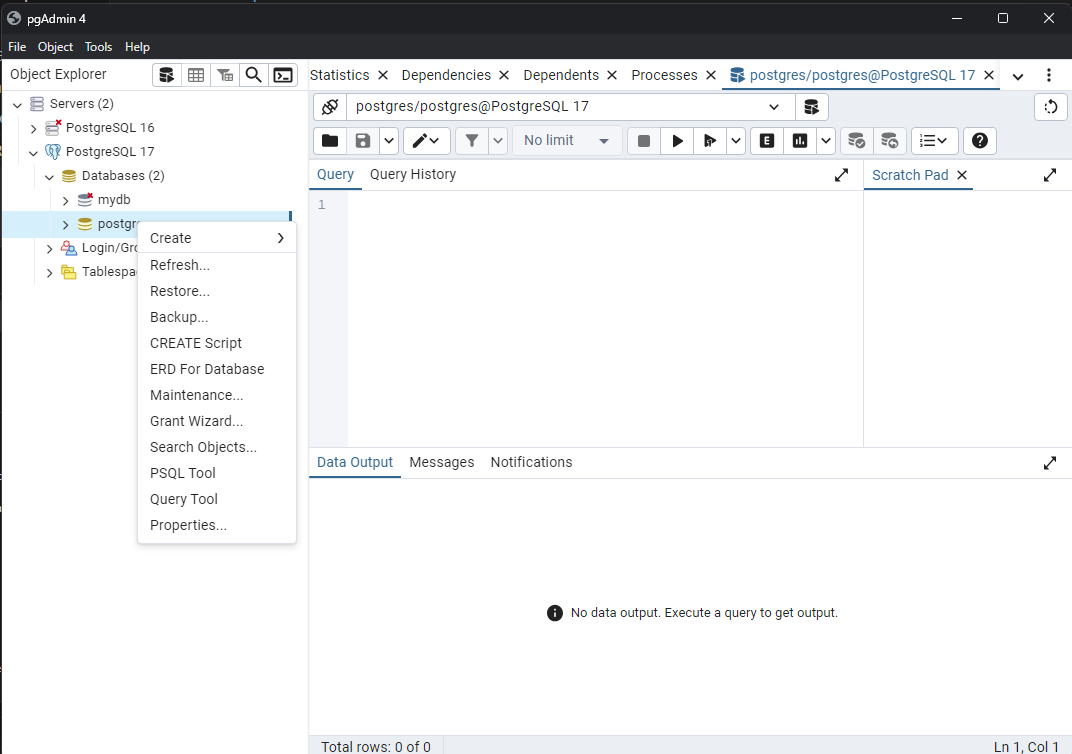Click the Commit transaction icon
This screenshot has width=1072, height=754.
pyautogui.click(x=857, y=141)
